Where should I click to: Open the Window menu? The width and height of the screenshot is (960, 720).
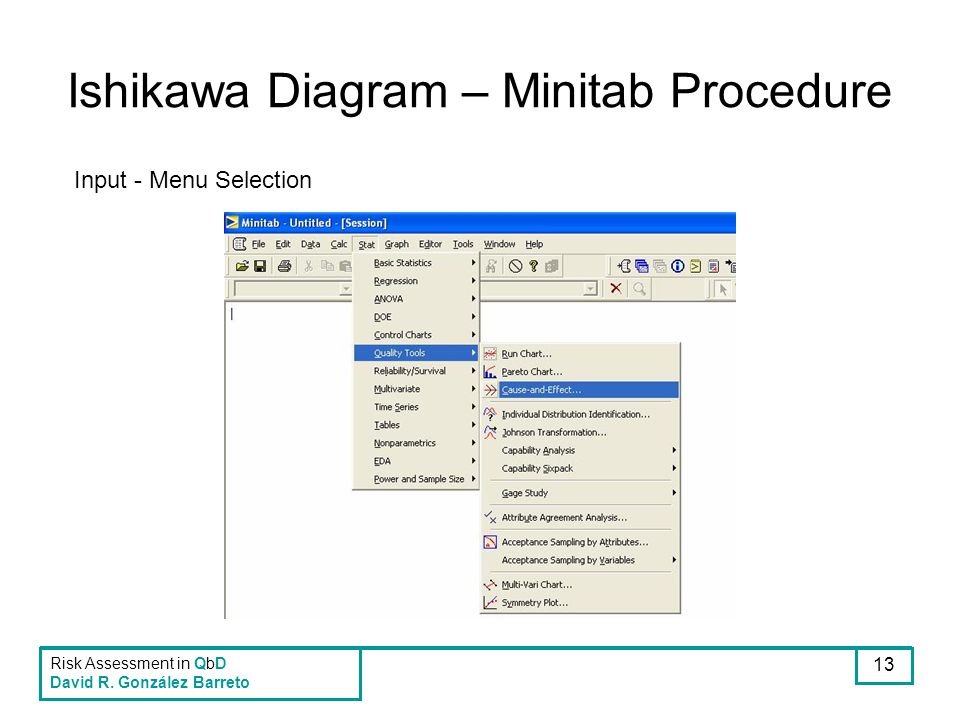coord(500,244)
